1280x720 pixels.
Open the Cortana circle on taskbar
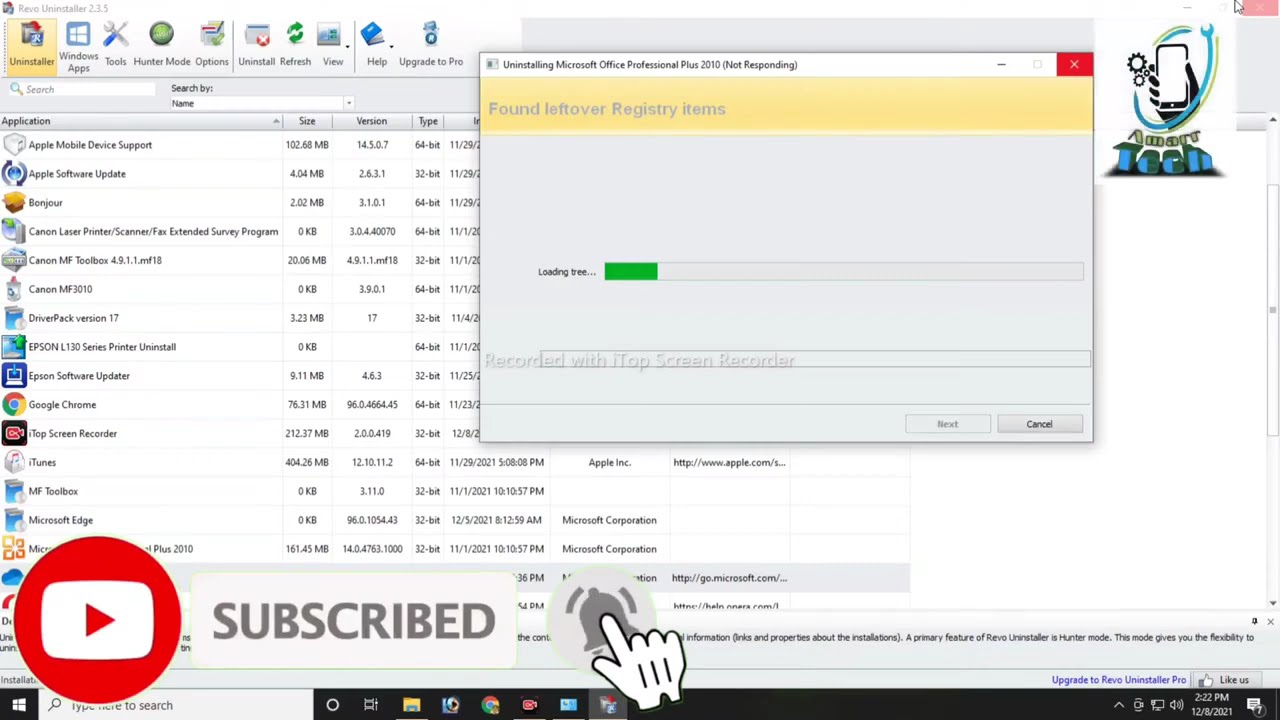click(x=332, y=705)
